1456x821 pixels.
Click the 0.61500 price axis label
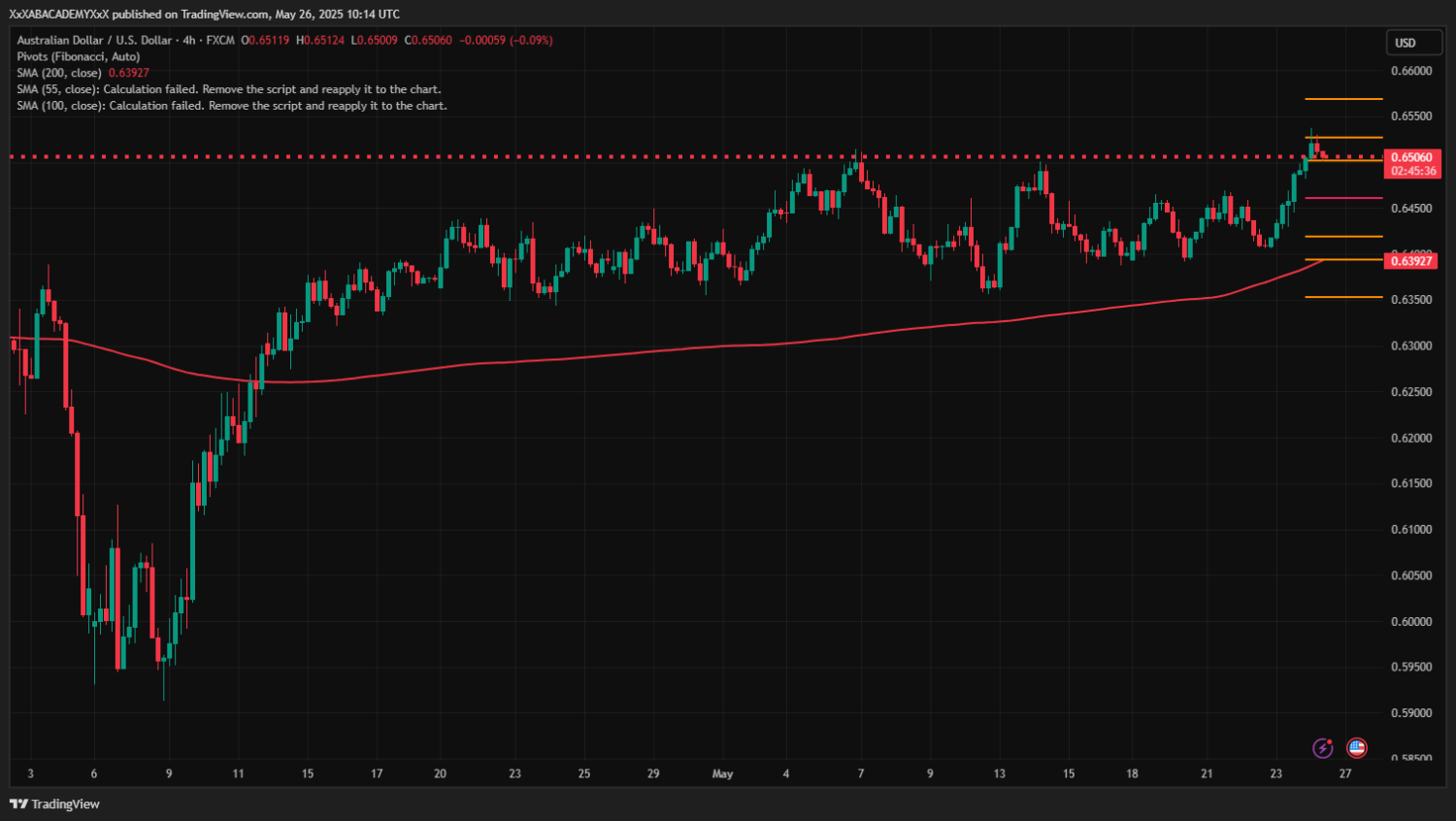point(1411,483)
